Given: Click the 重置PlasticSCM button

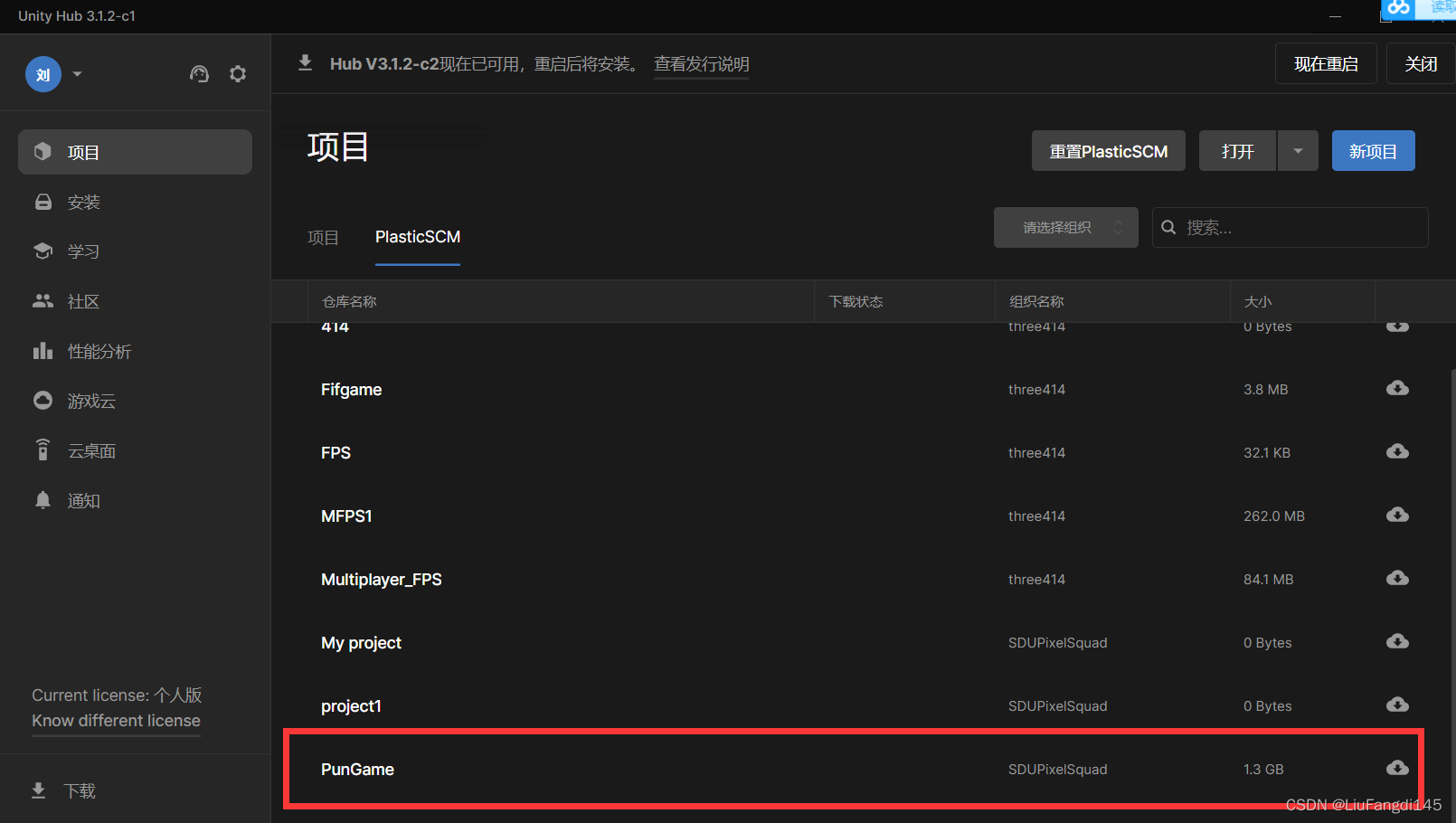Looking at the screenshot, I should click(x=1109, y=150).
